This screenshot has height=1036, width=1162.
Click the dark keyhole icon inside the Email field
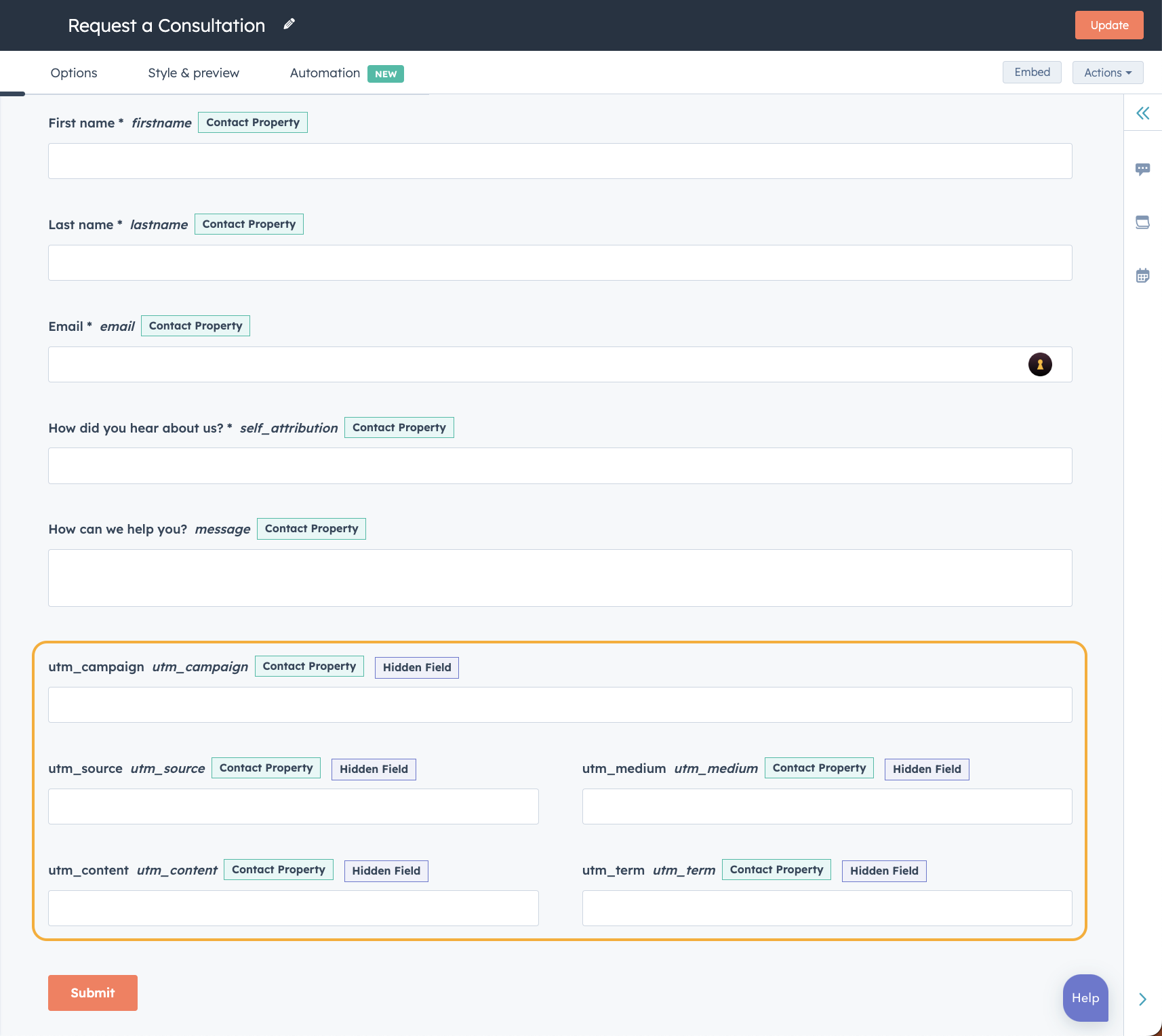click(1041, 364)
